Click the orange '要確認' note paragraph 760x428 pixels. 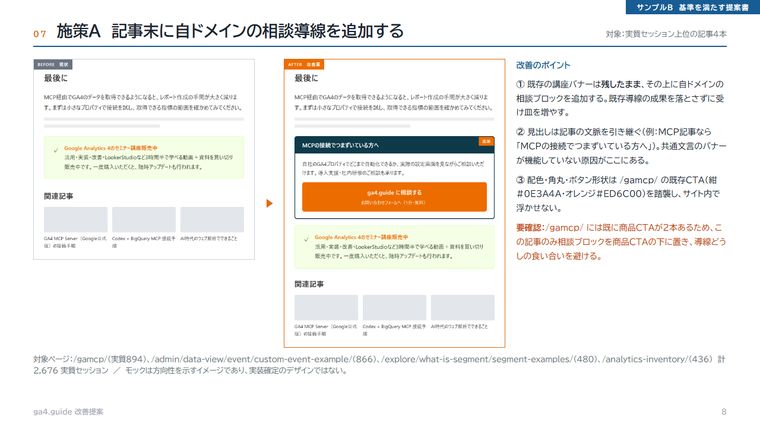coord(621,241)
